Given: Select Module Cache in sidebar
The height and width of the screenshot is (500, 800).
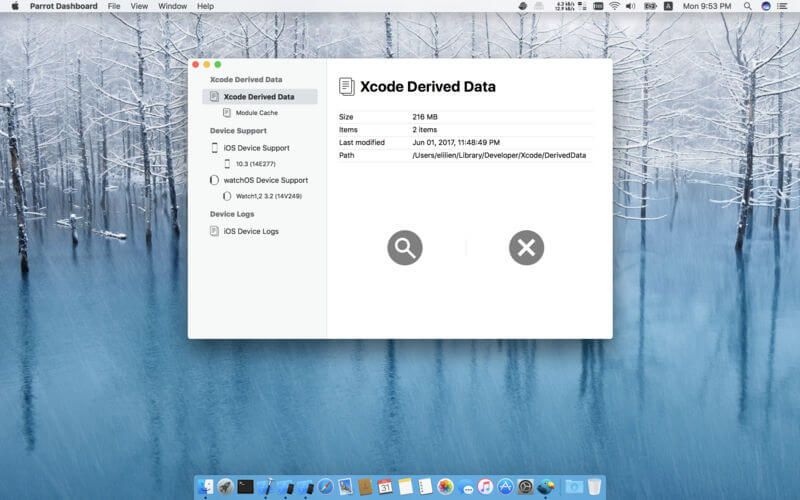Looking at the screenshot, I should click(x=257, y=113).
